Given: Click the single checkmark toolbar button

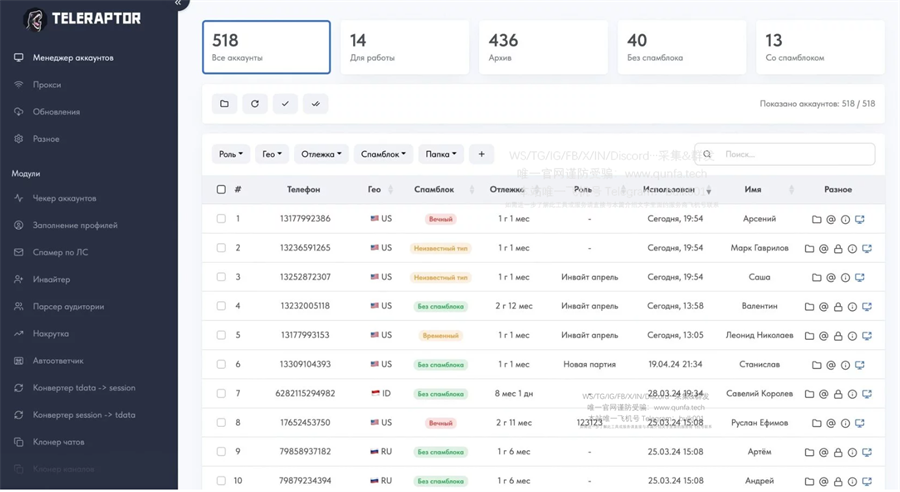Looking at the screenshot, I should 285,104.
